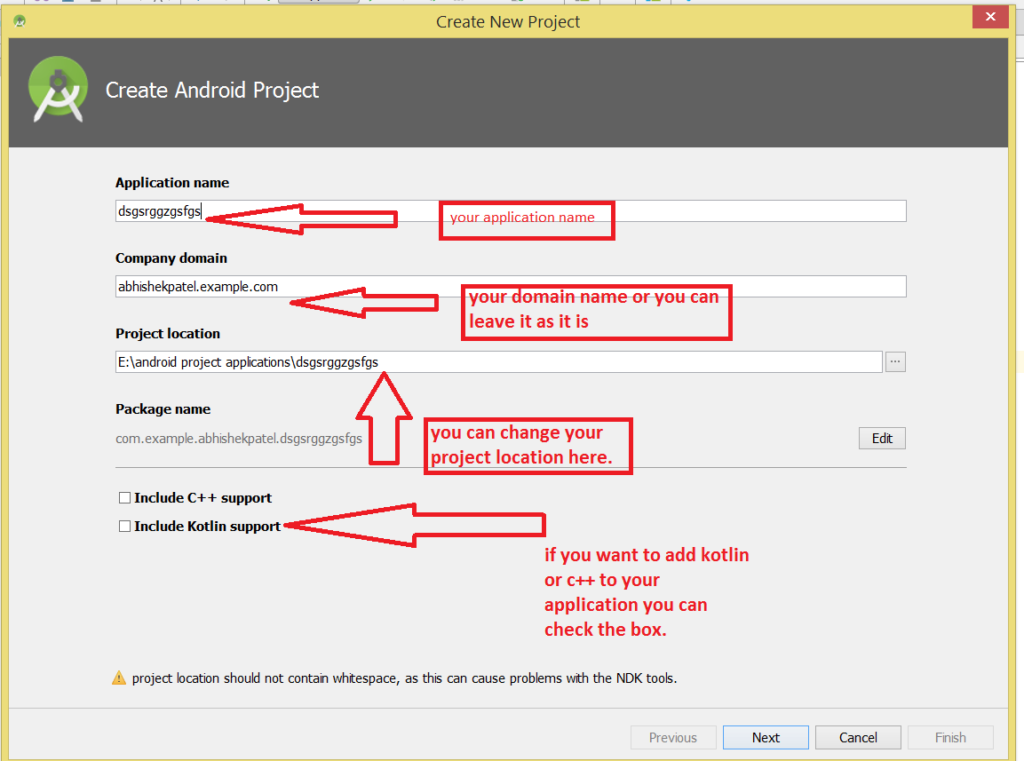The image size is (1024, 761).
Task: Click the disabled Previous button
Action: click(673, 737)
